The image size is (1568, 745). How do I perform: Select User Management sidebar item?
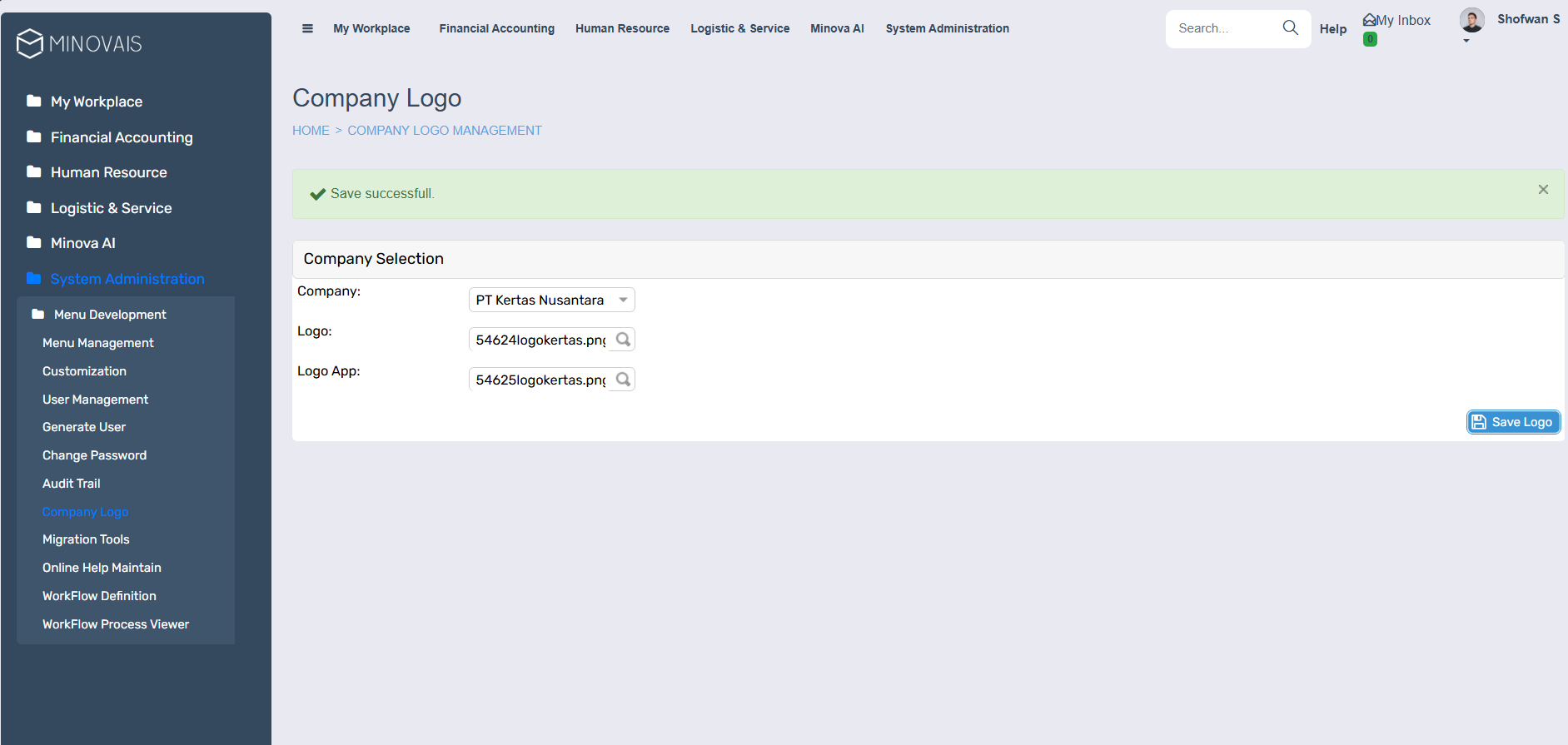(x=95, y=400)
